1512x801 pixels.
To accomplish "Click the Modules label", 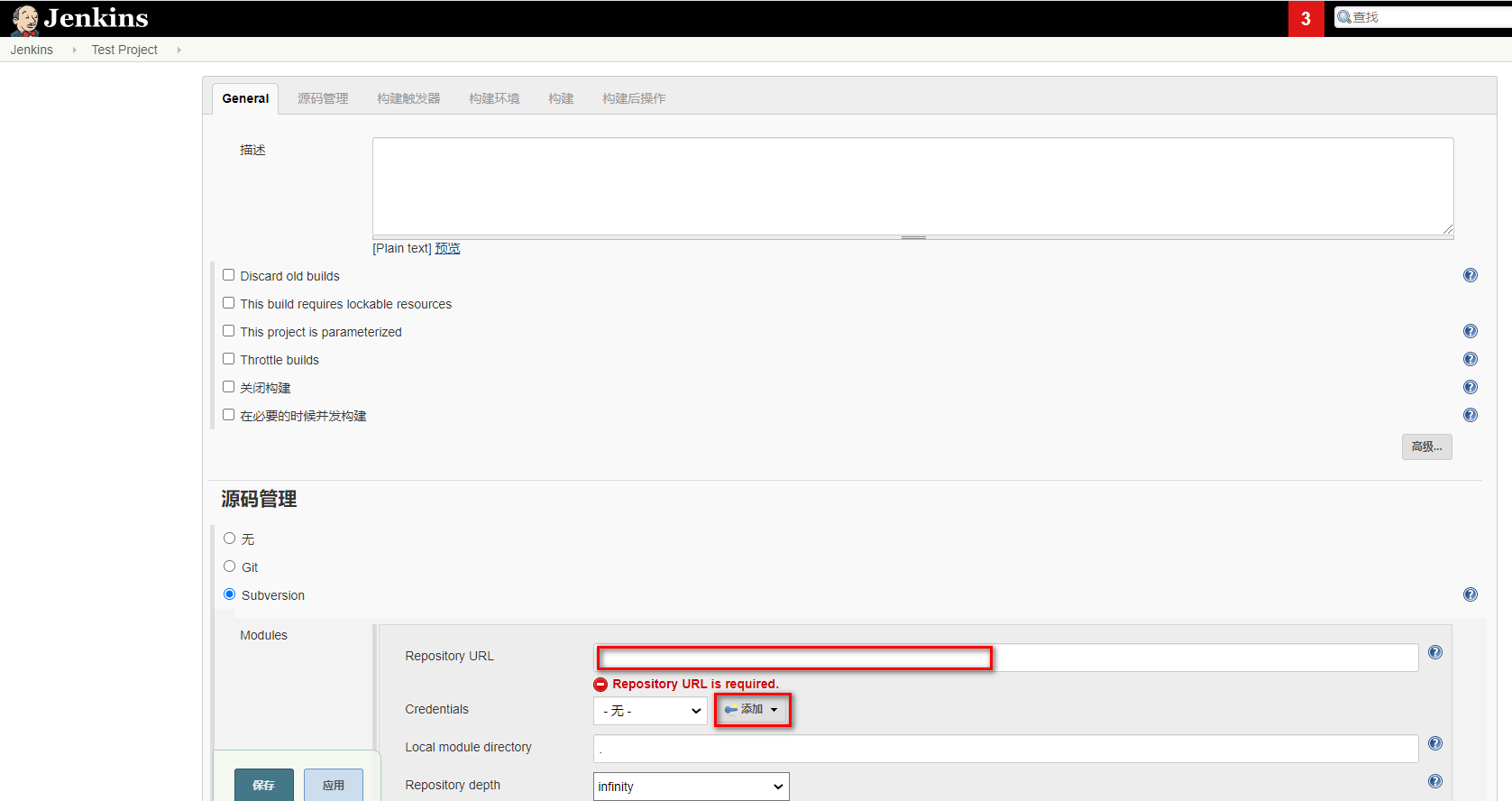I will [263, 635].
